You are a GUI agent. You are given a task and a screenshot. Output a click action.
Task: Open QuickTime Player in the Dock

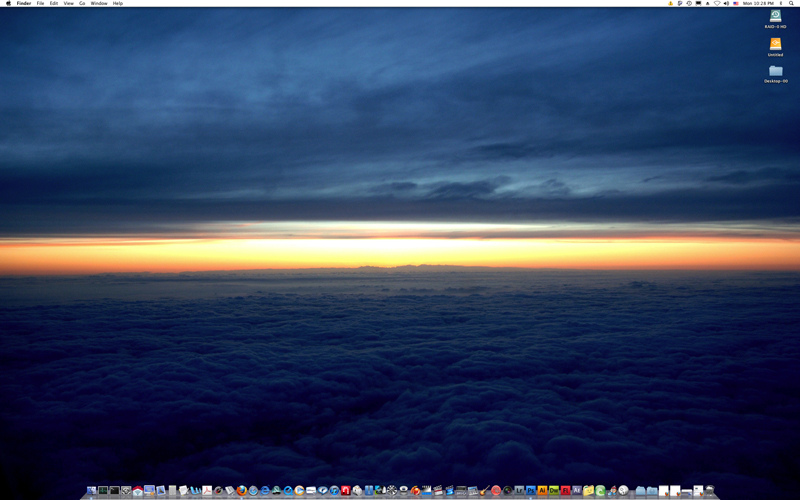[x=288, y=490]
